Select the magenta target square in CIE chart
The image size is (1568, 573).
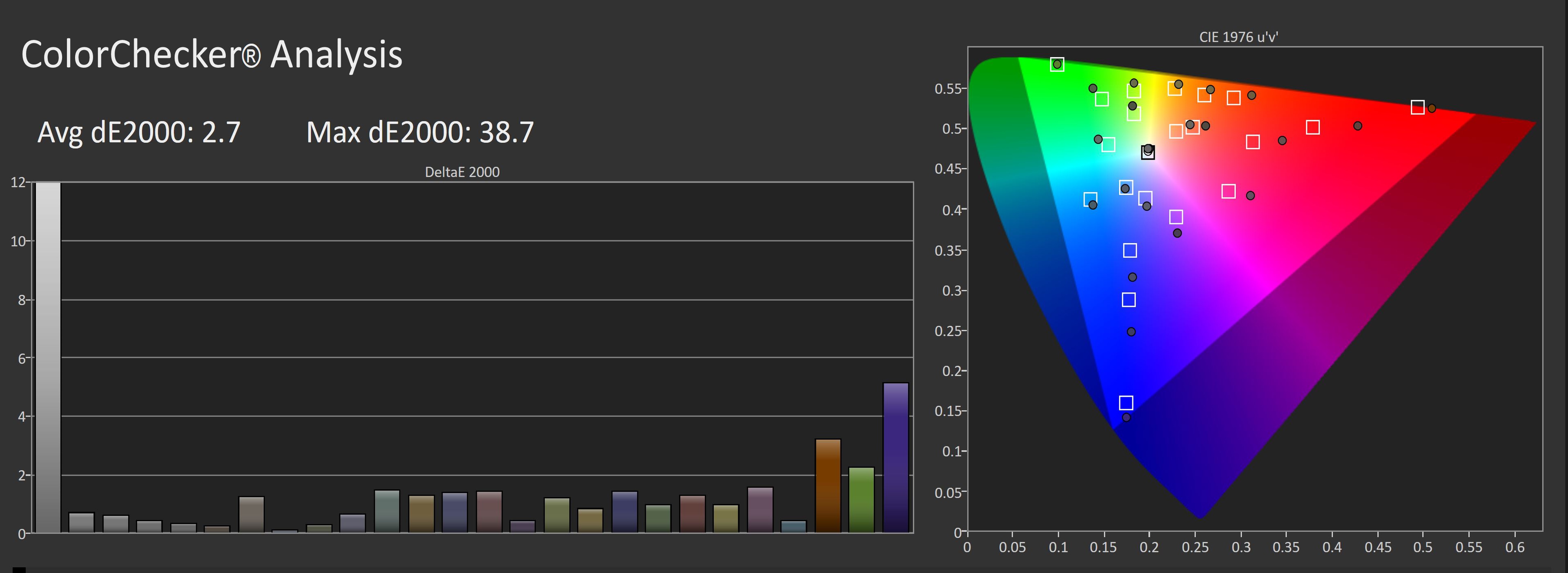pos(1228,191)
